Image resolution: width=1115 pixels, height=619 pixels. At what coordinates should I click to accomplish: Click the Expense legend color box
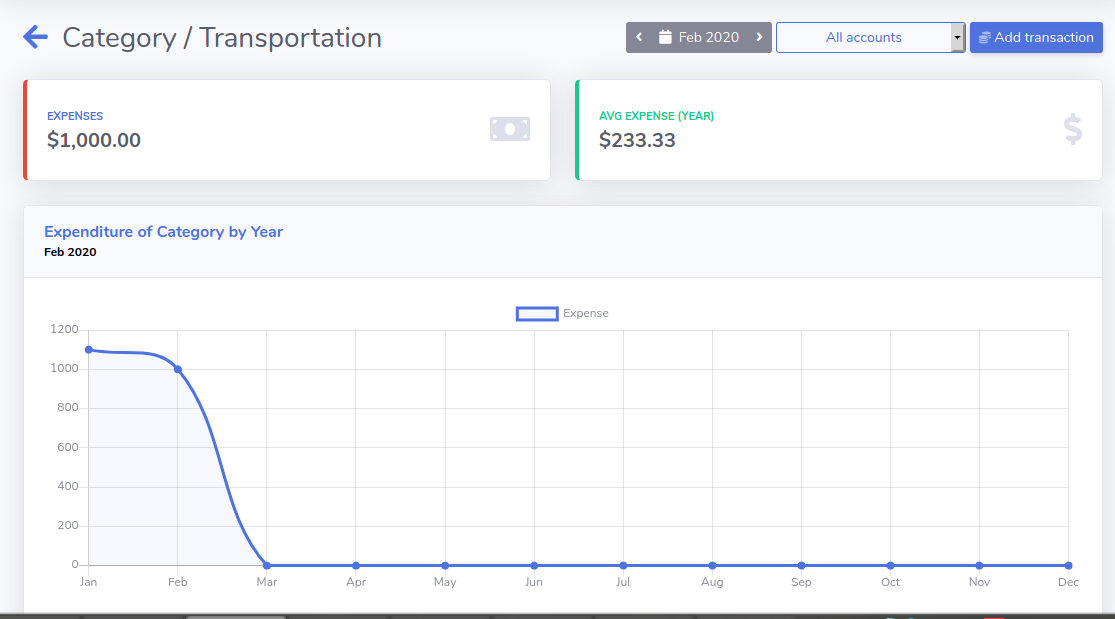click(x=537, y=313)
